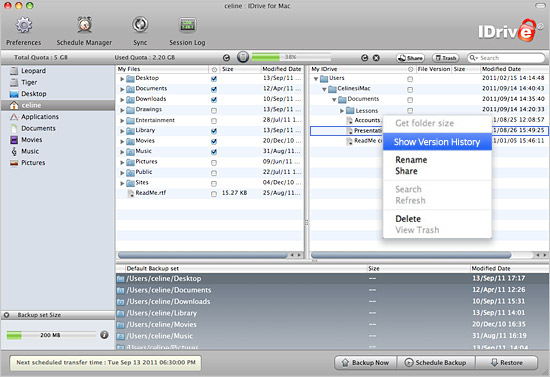
Task: Check the Users folder checkbox in My IDrive
Action: [410, 79]
